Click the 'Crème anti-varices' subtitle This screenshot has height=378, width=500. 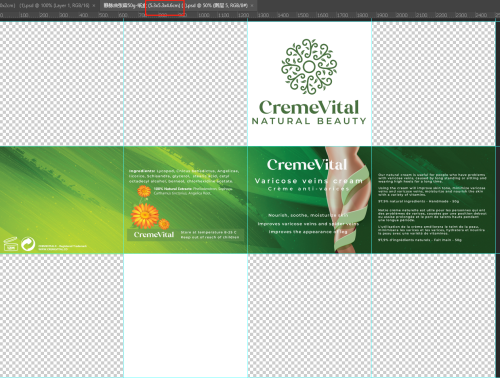coord(308,189)
